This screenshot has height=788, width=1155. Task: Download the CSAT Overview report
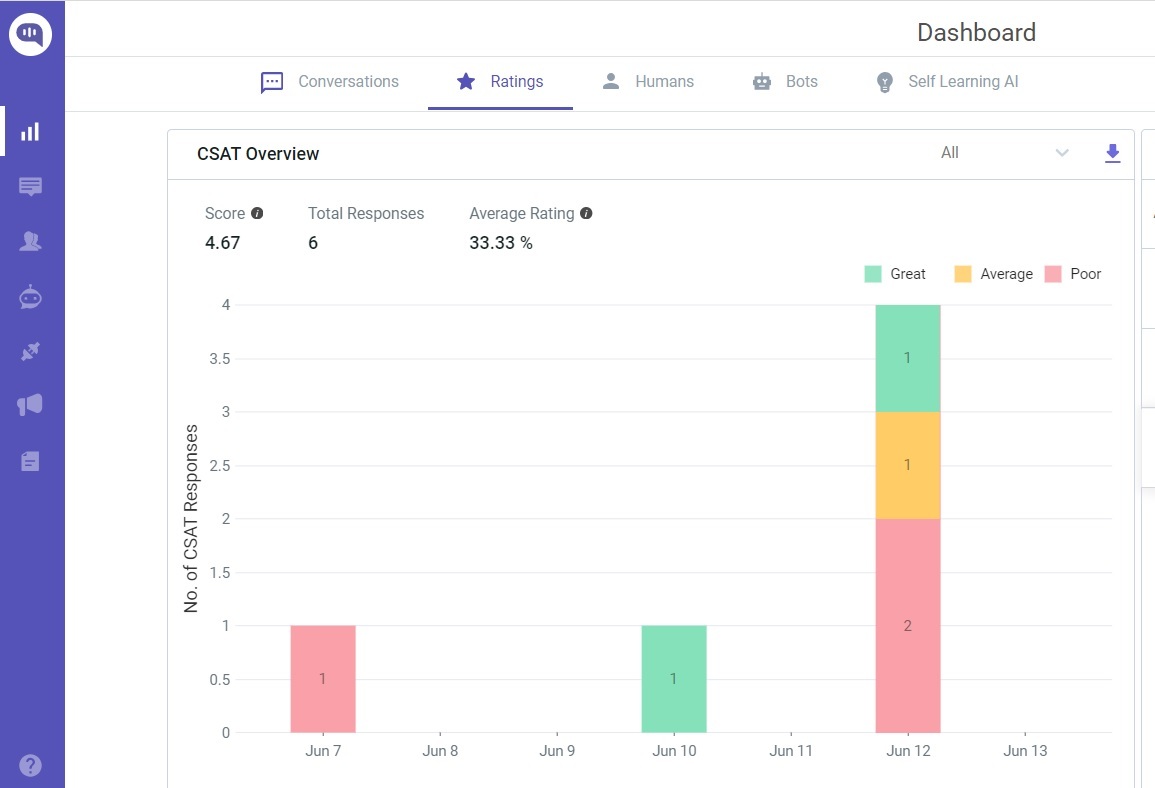coord(1112,154)
